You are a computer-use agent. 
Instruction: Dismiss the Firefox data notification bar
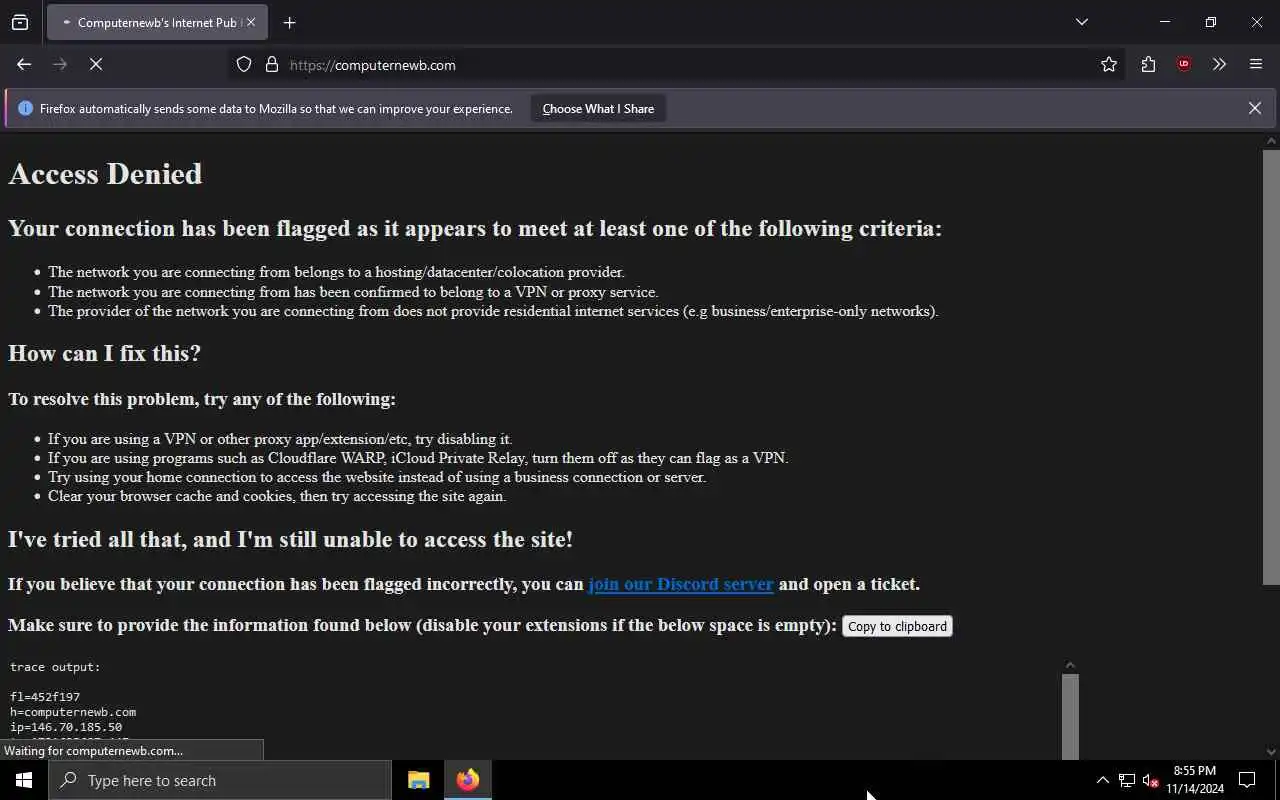tap(1254, 108)
